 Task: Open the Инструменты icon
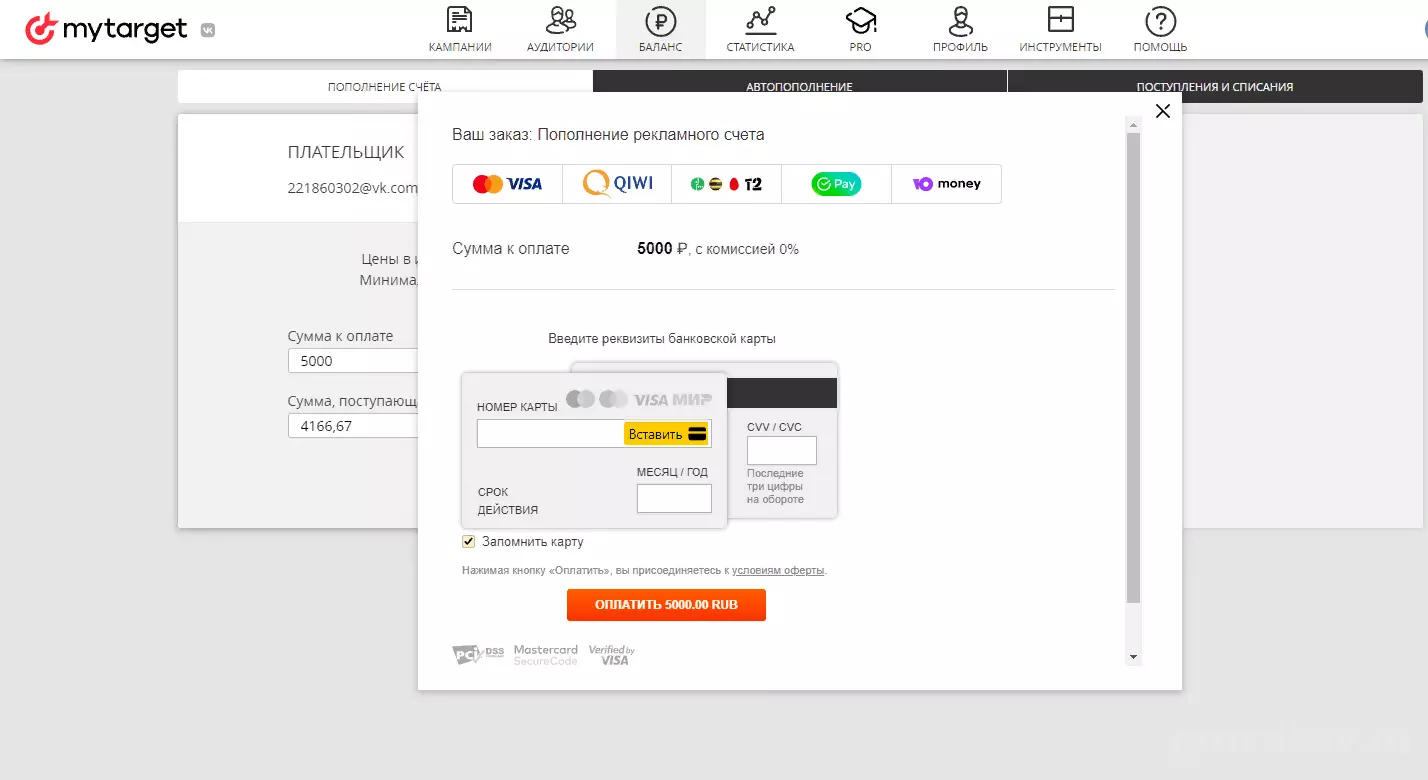point(1060,20)
